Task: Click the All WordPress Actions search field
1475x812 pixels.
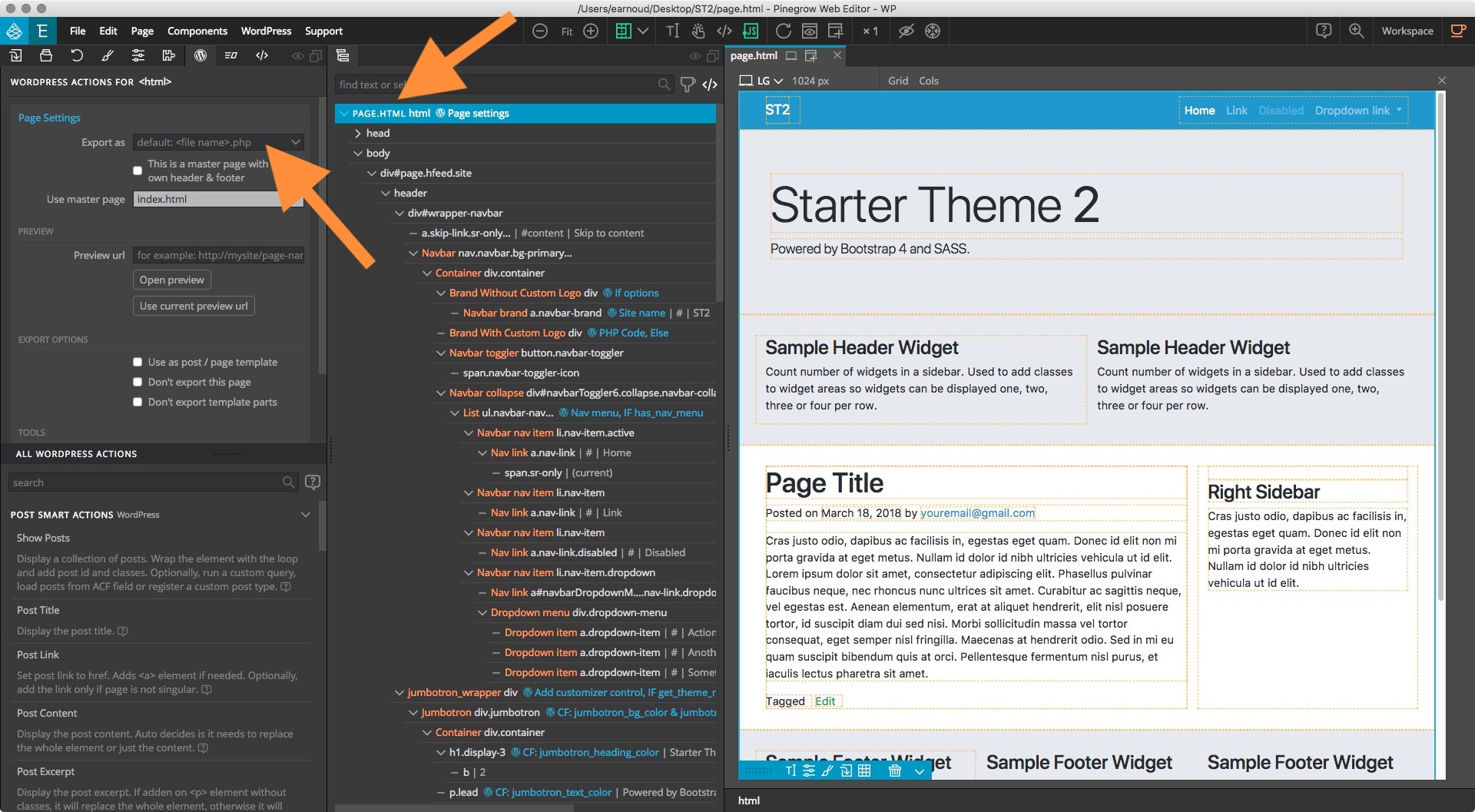Action: (x=153, y=482)
